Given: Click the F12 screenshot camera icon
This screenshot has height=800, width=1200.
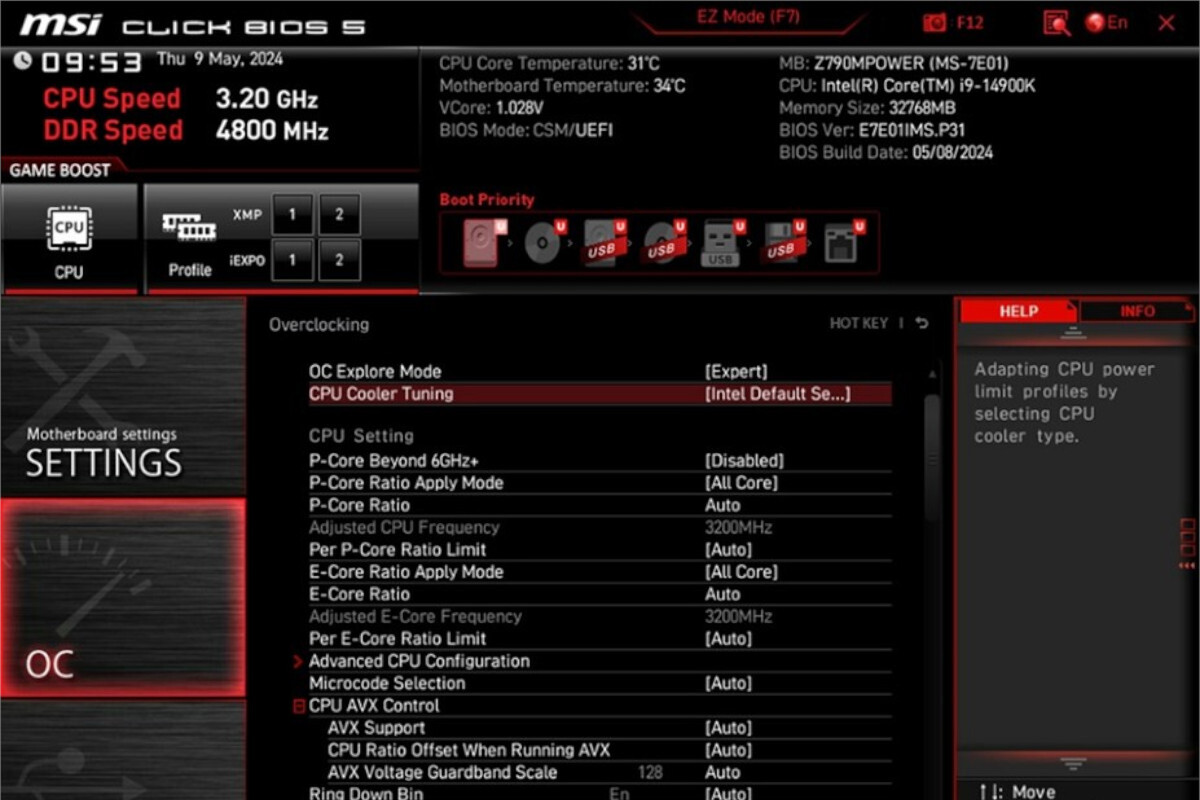Looking at the screenshot, I should pyautogui.click(x=936, y=23).
